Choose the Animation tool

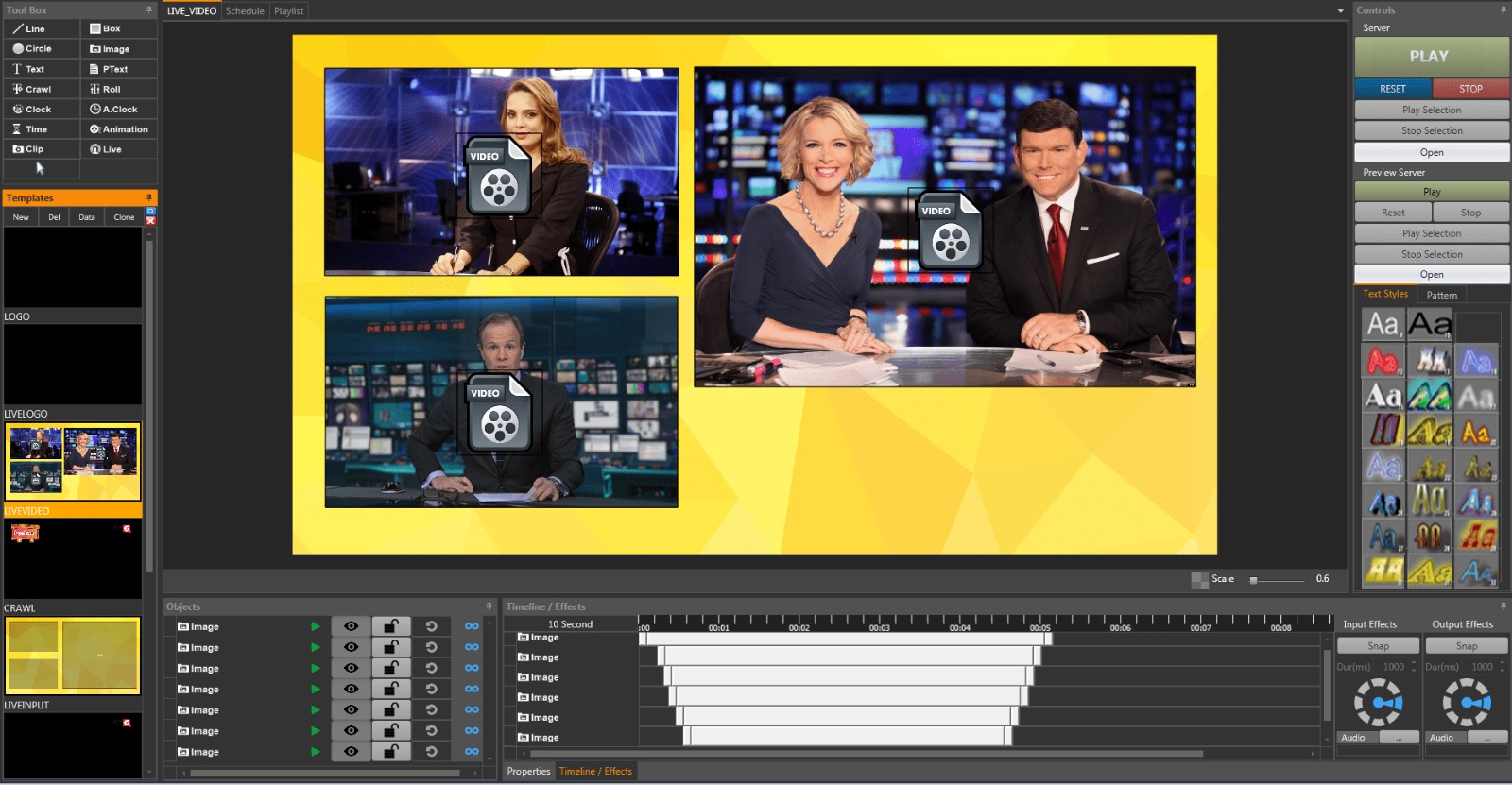pyautogui.click(x=118, y=129)
